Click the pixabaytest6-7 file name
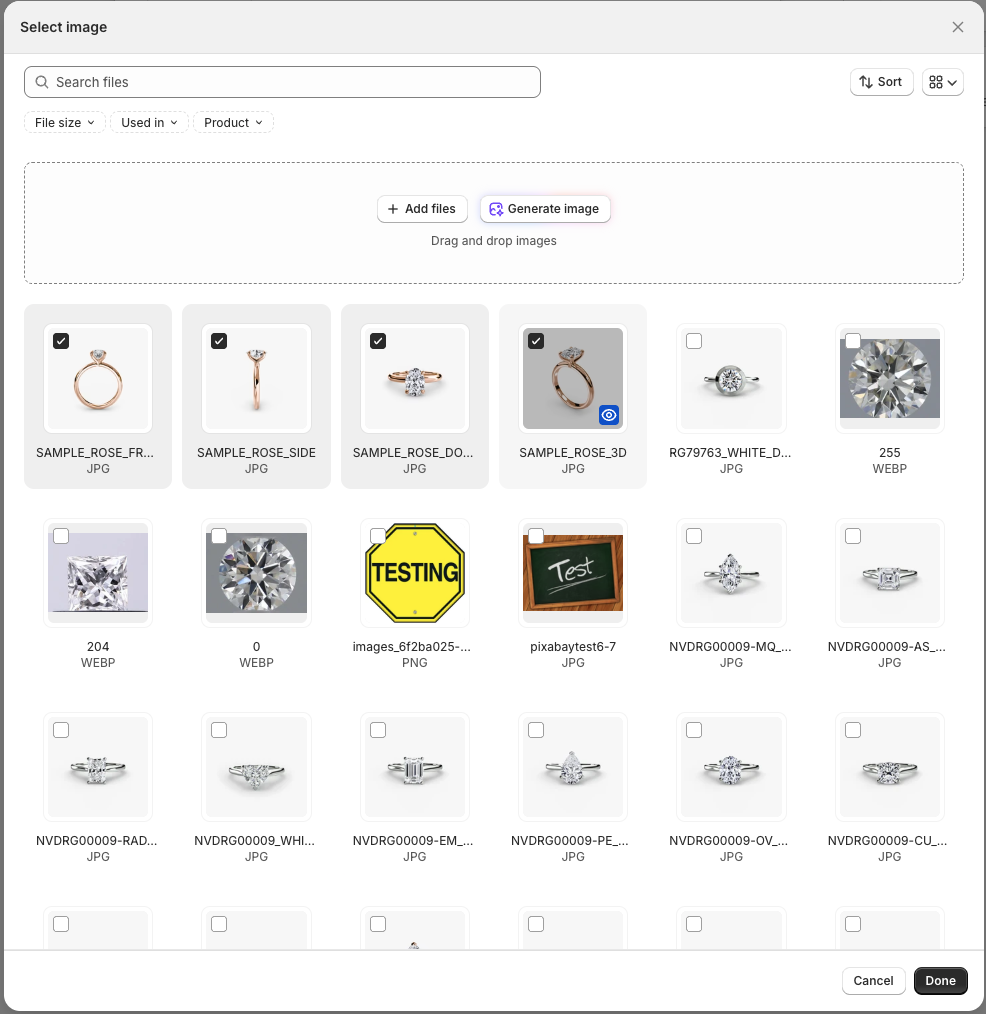The width and height of the screenshot is (986, 1014). coord(573,647)
